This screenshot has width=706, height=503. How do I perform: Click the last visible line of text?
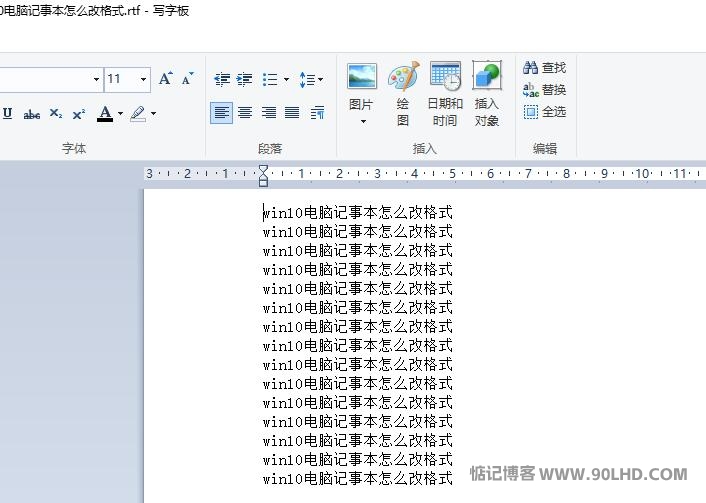(358, 478)
